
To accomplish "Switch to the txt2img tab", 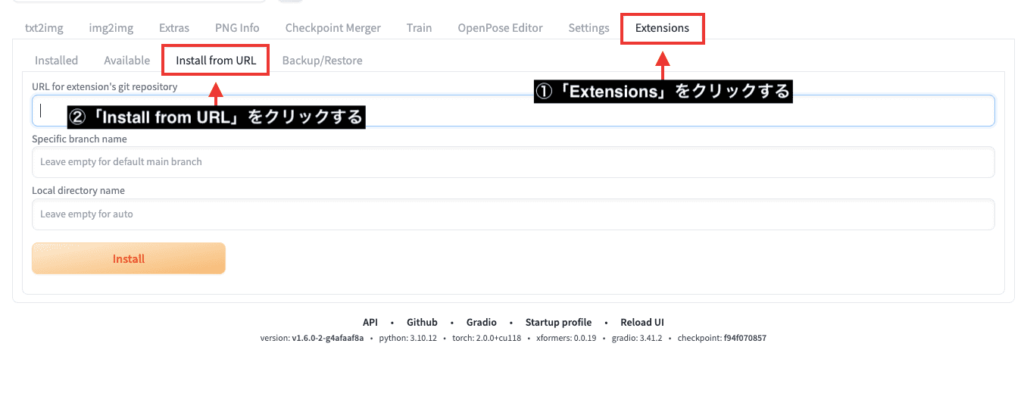I will pos(44,27).
